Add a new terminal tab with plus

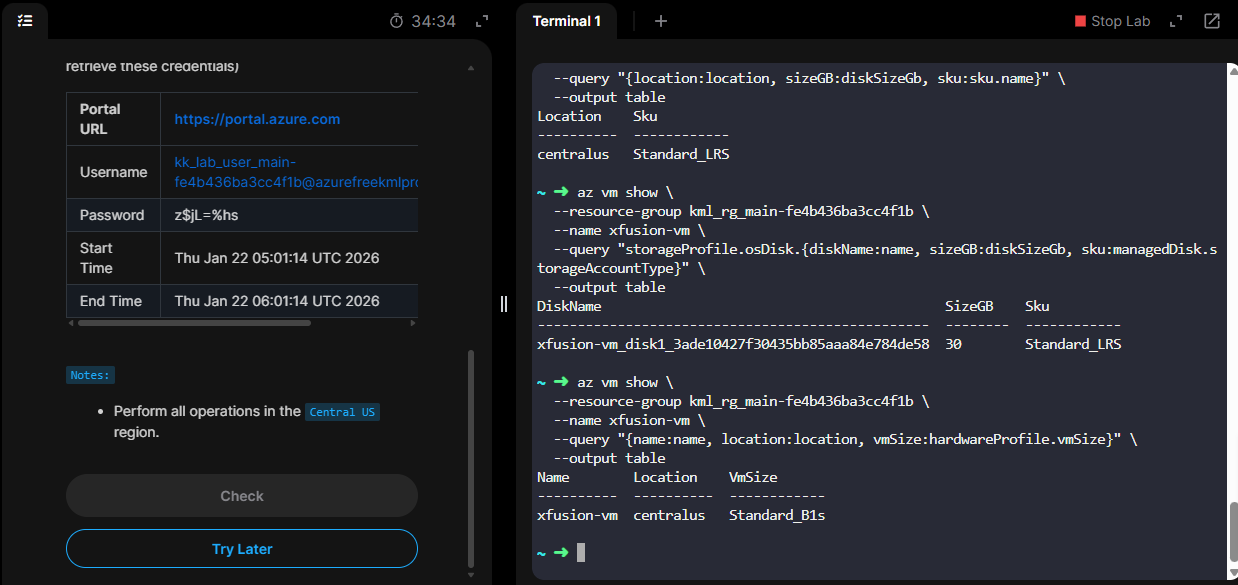[660, 21]
